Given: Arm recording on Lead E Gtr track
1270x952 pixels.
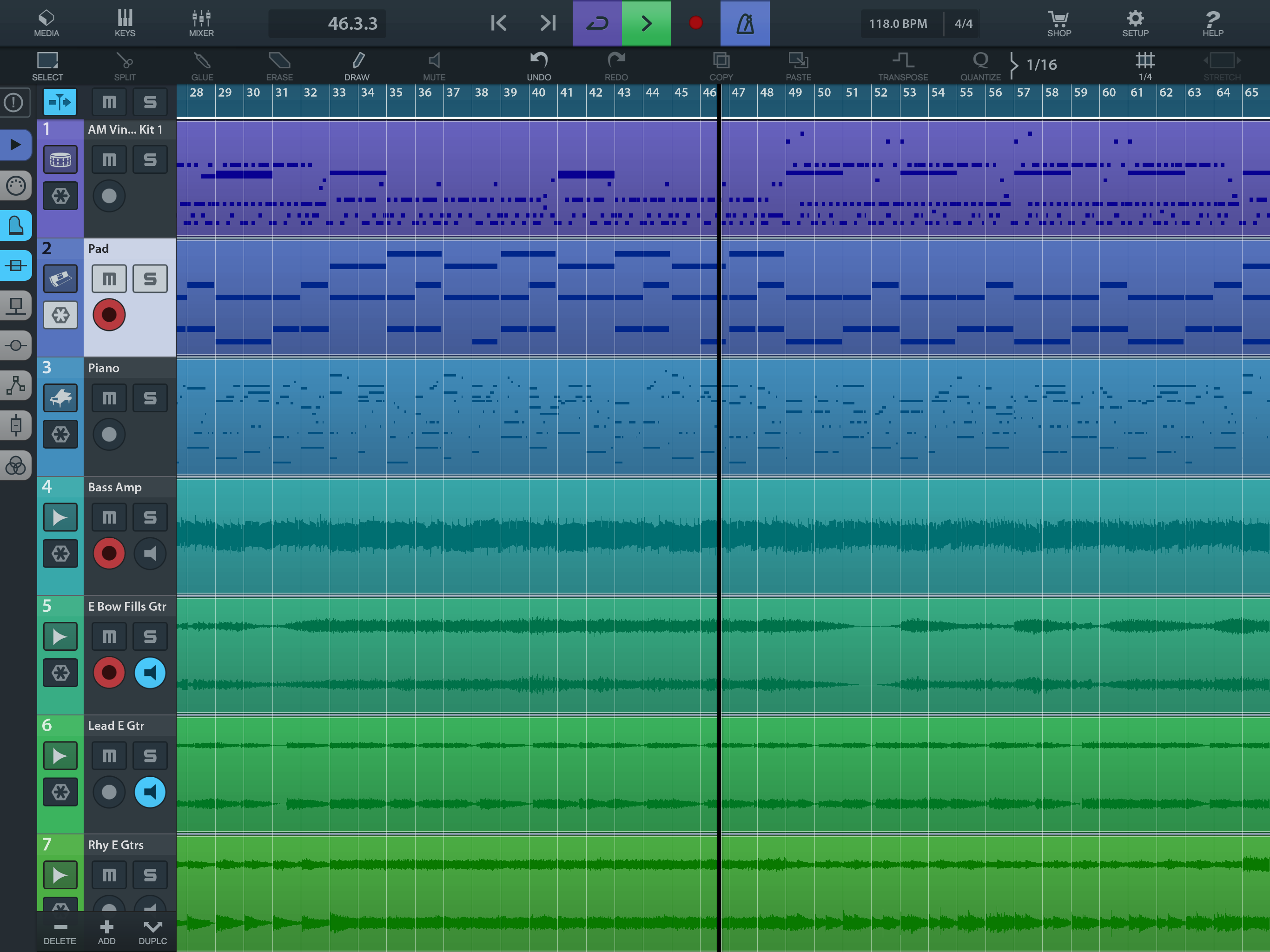Looking at the screenshot, I should (x=109, y=793).
